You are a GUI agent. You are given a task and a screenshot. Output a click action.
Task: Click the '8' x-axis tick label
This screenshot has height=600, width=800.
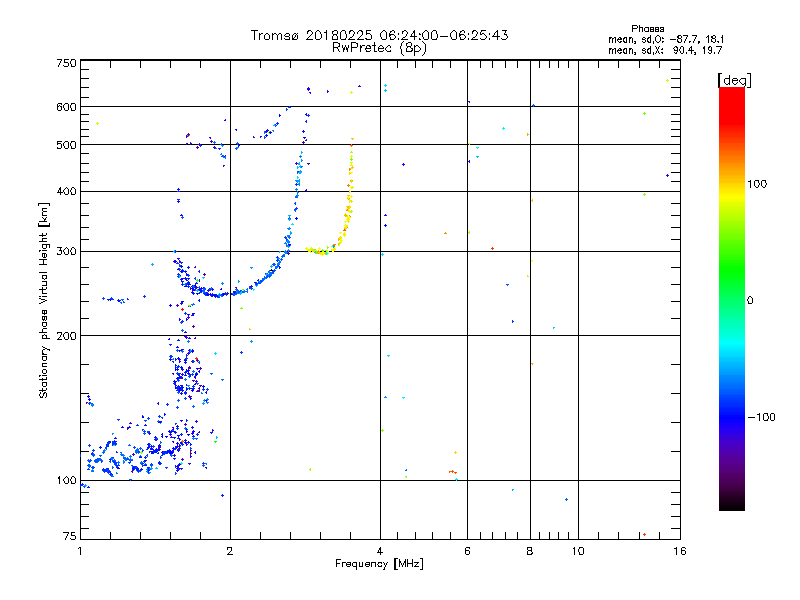(530, 551)
